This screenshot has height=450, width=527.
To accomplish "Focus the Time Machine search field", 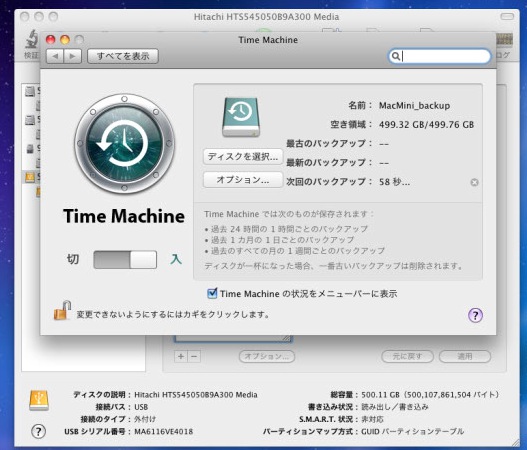I will 440,56.
